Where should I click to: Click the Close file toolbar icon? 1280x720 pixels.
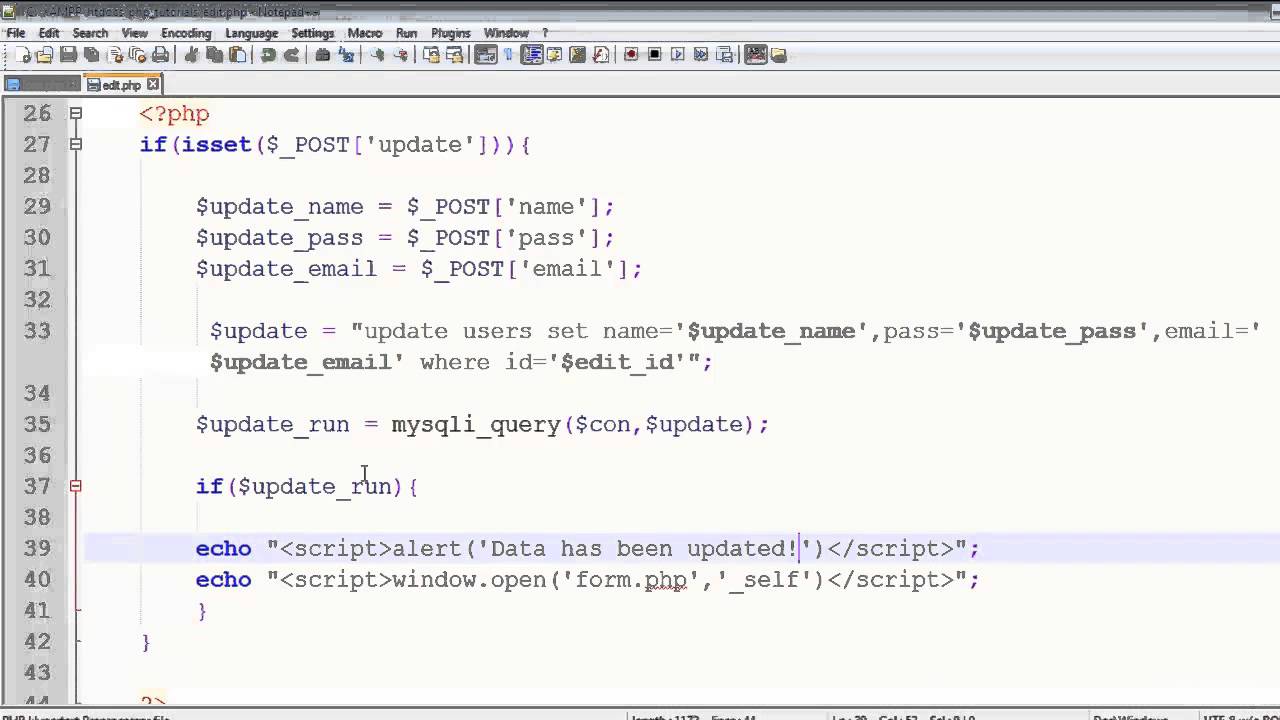(x=115, y=55)
